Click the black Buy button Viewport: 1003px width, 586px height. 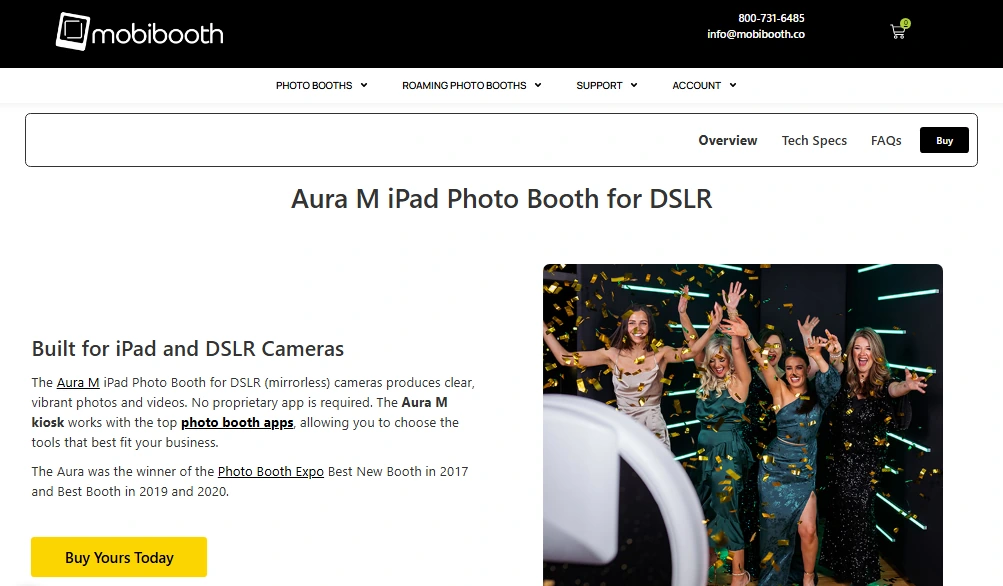click(944, 140)
